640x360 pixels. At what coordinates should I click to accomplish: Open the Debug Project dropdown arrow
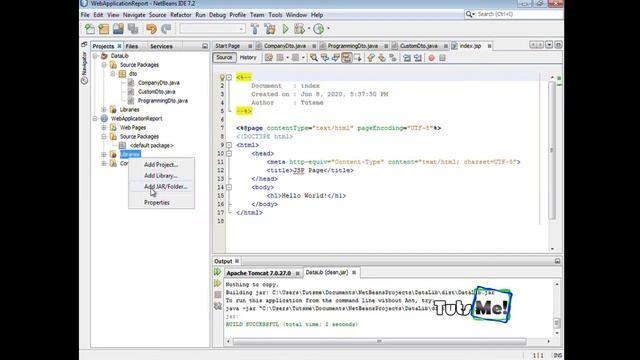click(x=309, y=29)
